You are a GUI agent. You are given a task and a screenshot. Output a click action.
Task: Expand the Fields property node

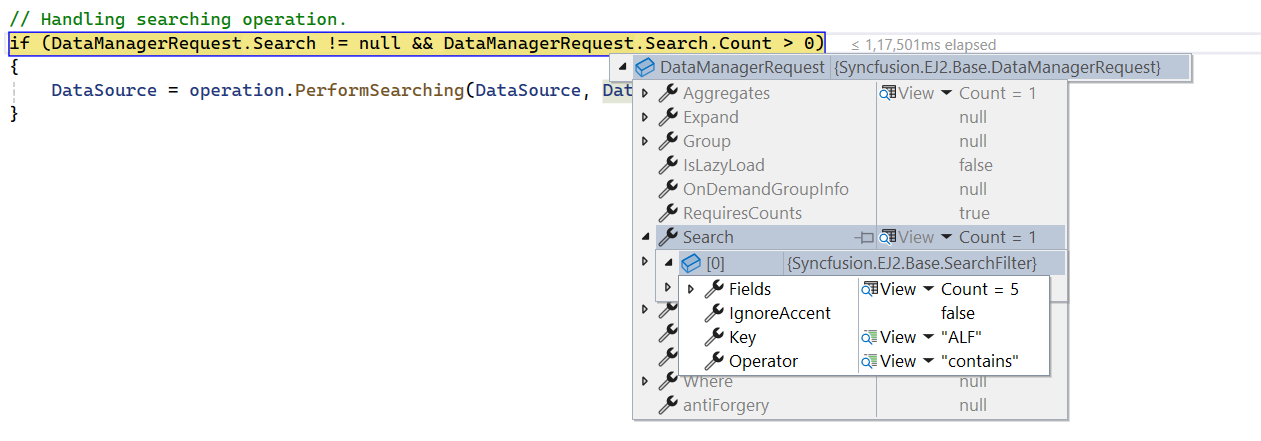(x=691, y=289)
